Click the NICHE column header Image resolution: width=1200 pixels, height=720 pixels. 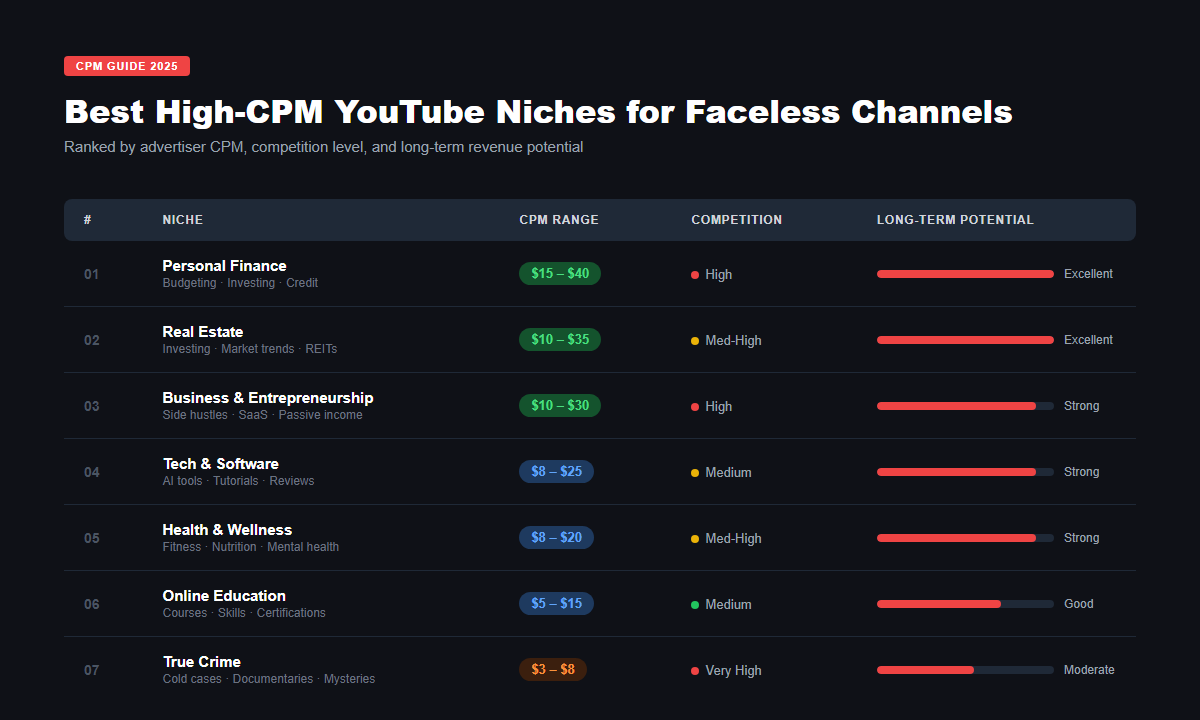click(x=183, y=220)
